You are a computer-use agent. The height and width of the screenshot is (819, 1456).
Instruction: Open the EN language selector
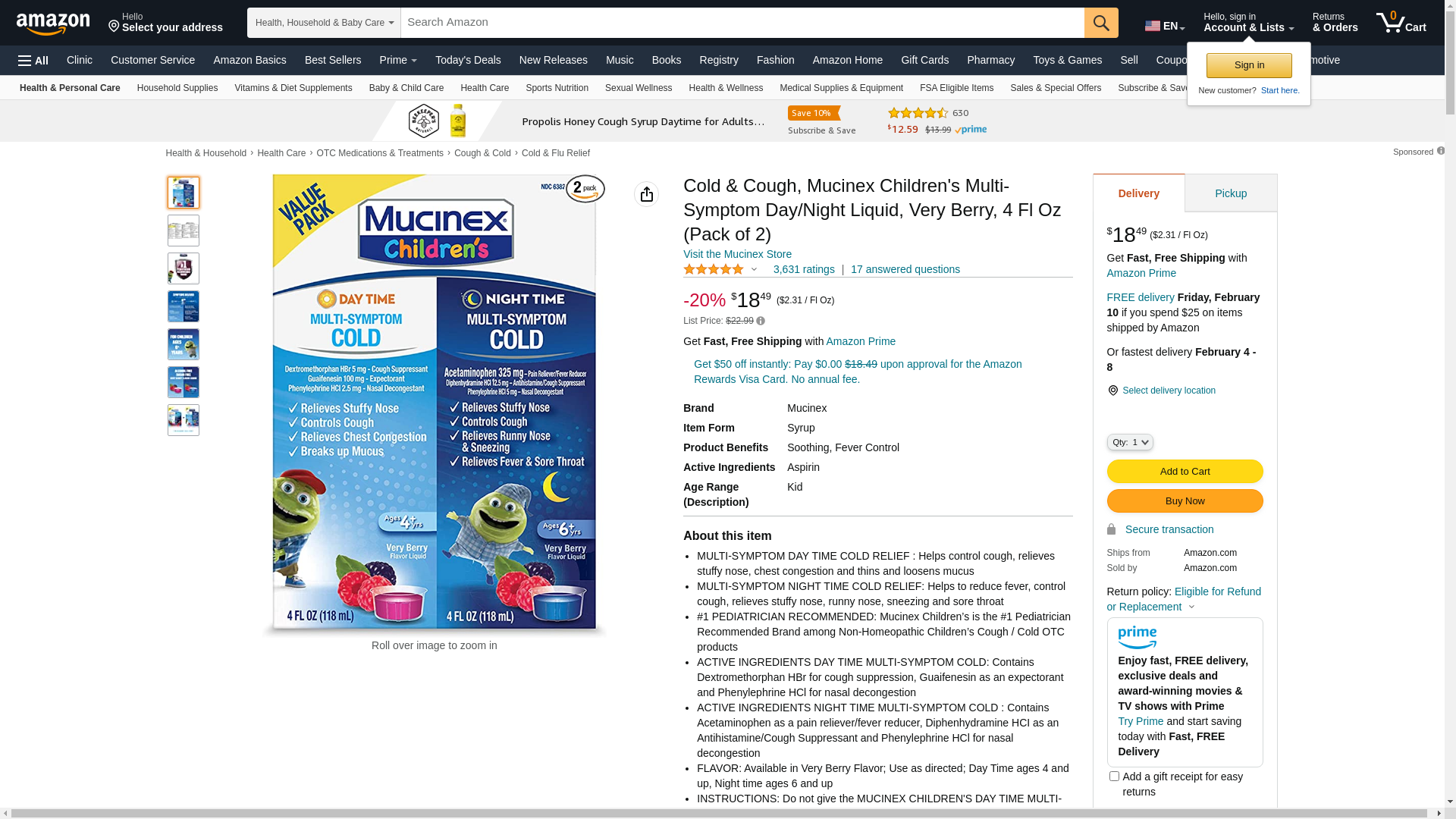(x=1165, y=26)
